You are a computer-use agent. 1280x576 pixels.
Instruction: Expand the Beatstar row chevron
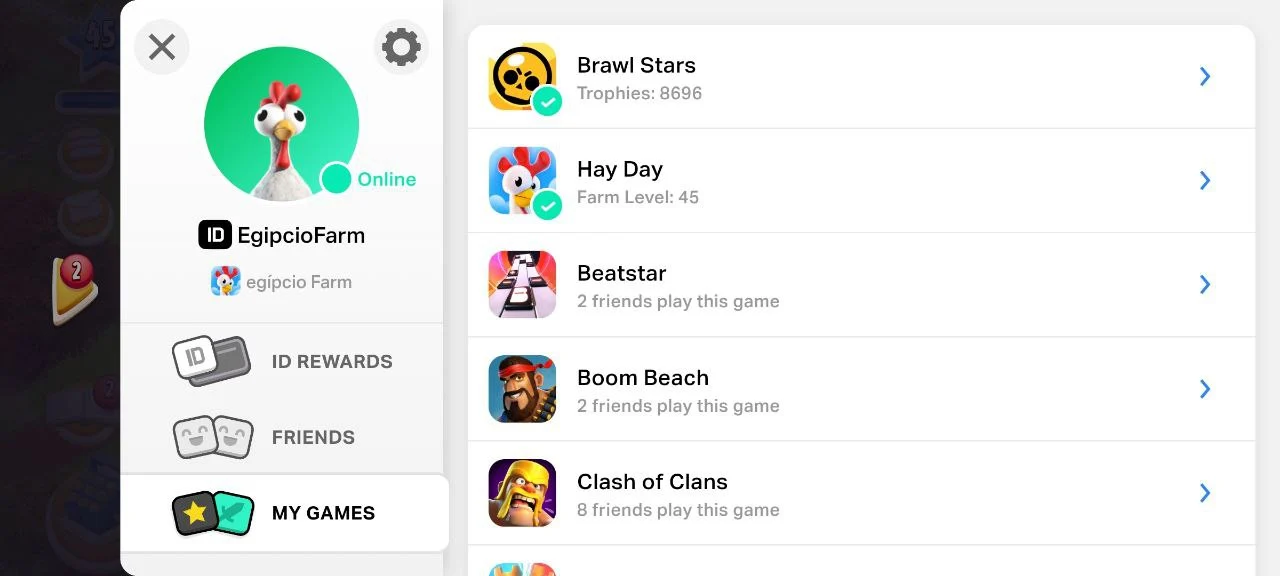(1205, 284)
